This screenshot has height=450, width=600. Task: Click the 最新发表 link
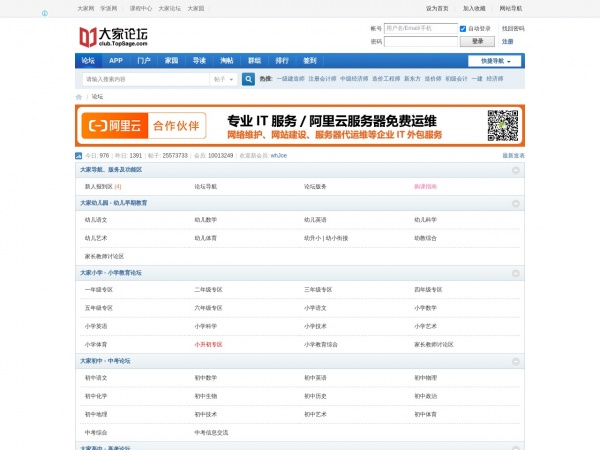click(513, 156)
